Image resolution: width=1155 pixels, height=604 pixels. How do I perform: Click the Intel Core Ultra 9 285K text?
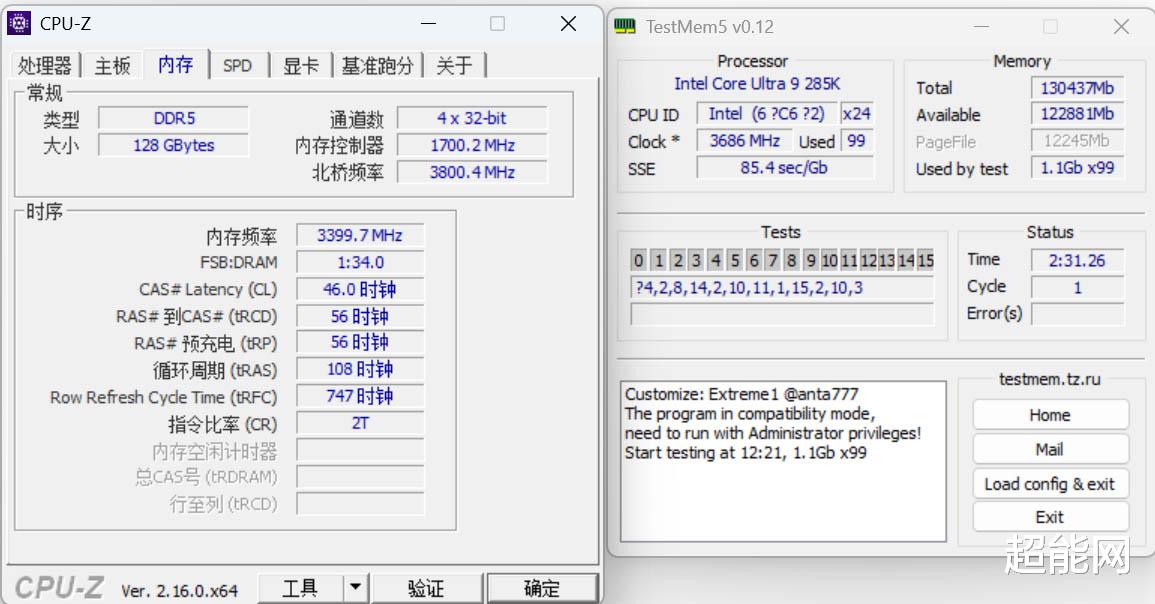point(757,84)
